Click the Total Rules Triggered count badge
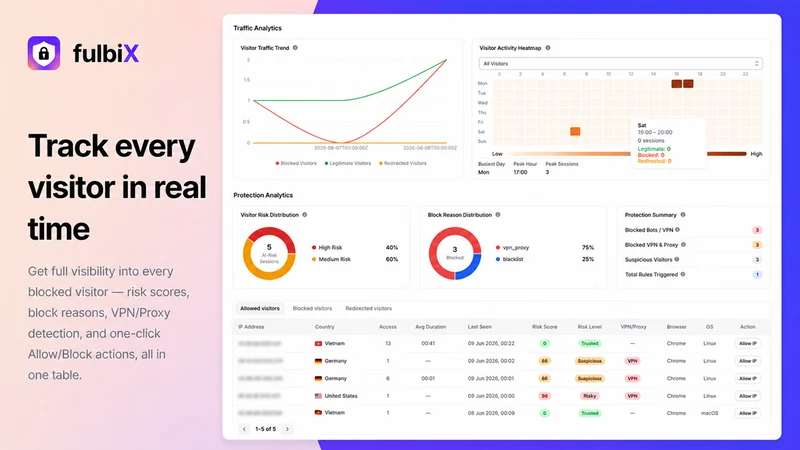Image resolution: width=800 pixels, height=450 pixels. click(x=757, y=274)
